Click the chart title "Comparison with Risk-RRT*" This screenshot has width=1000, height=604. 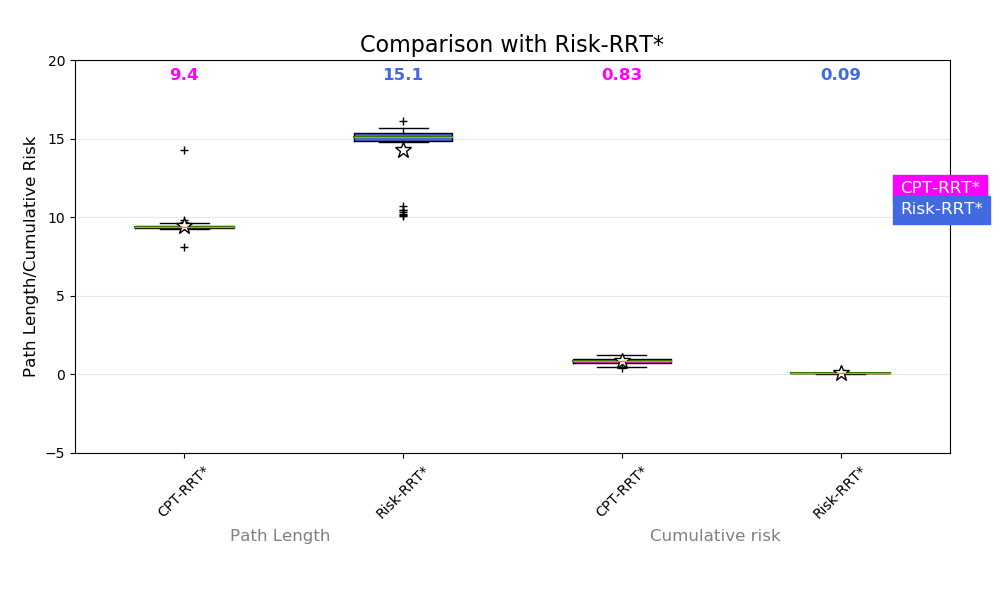(511, 45)
